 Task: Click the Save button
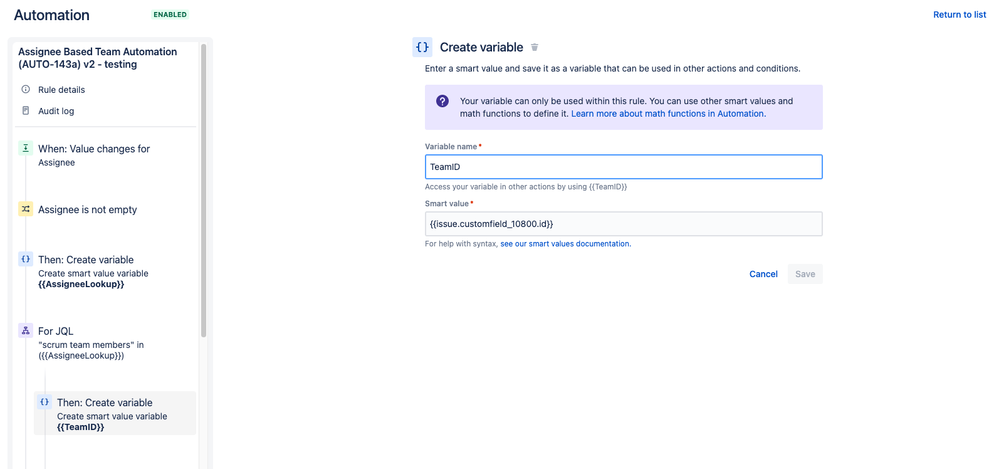pos(805,274)
